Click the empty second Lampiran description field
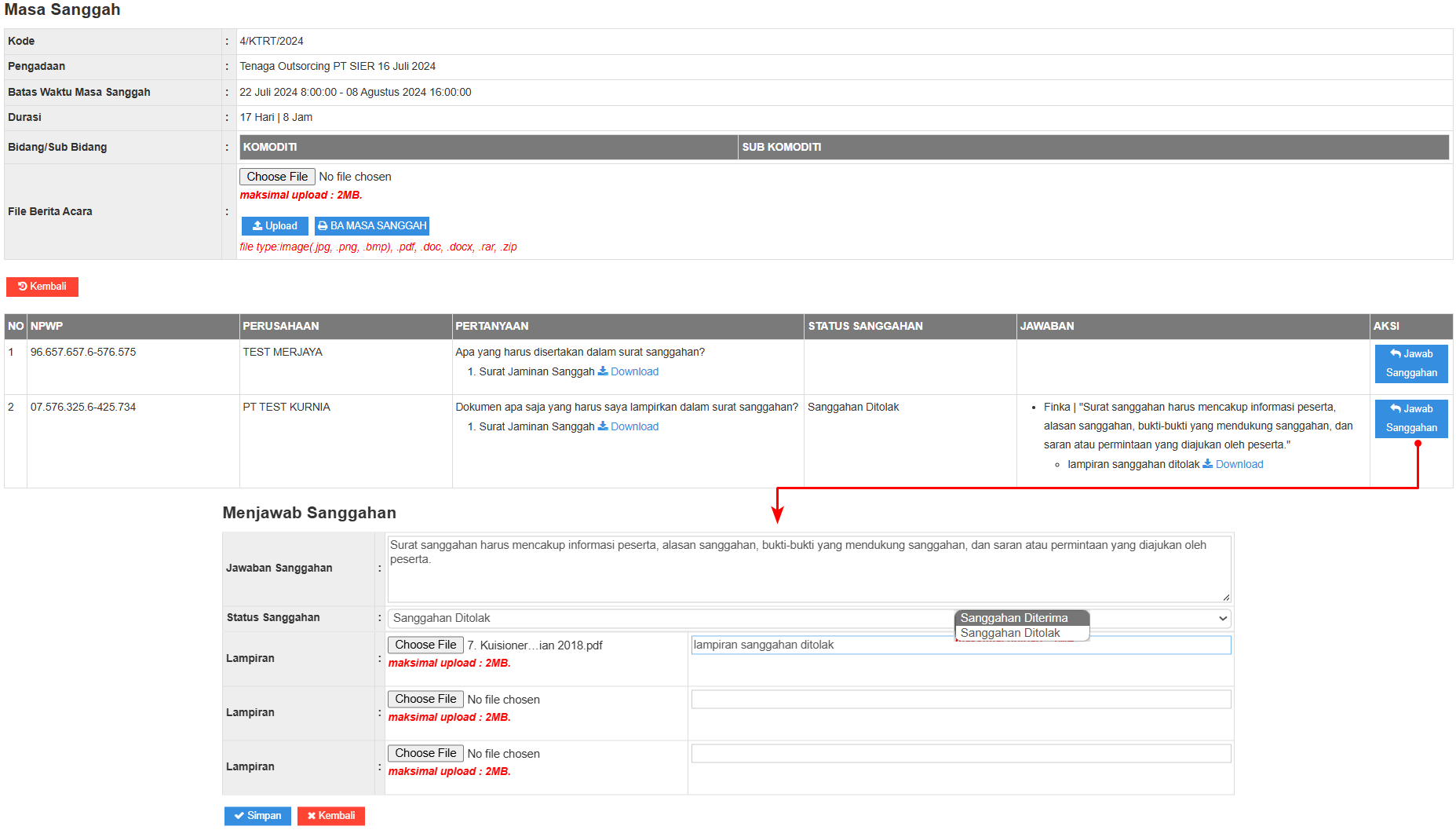Image resolution: width=1456 pixels, height=830 pixels. (961, 700)
